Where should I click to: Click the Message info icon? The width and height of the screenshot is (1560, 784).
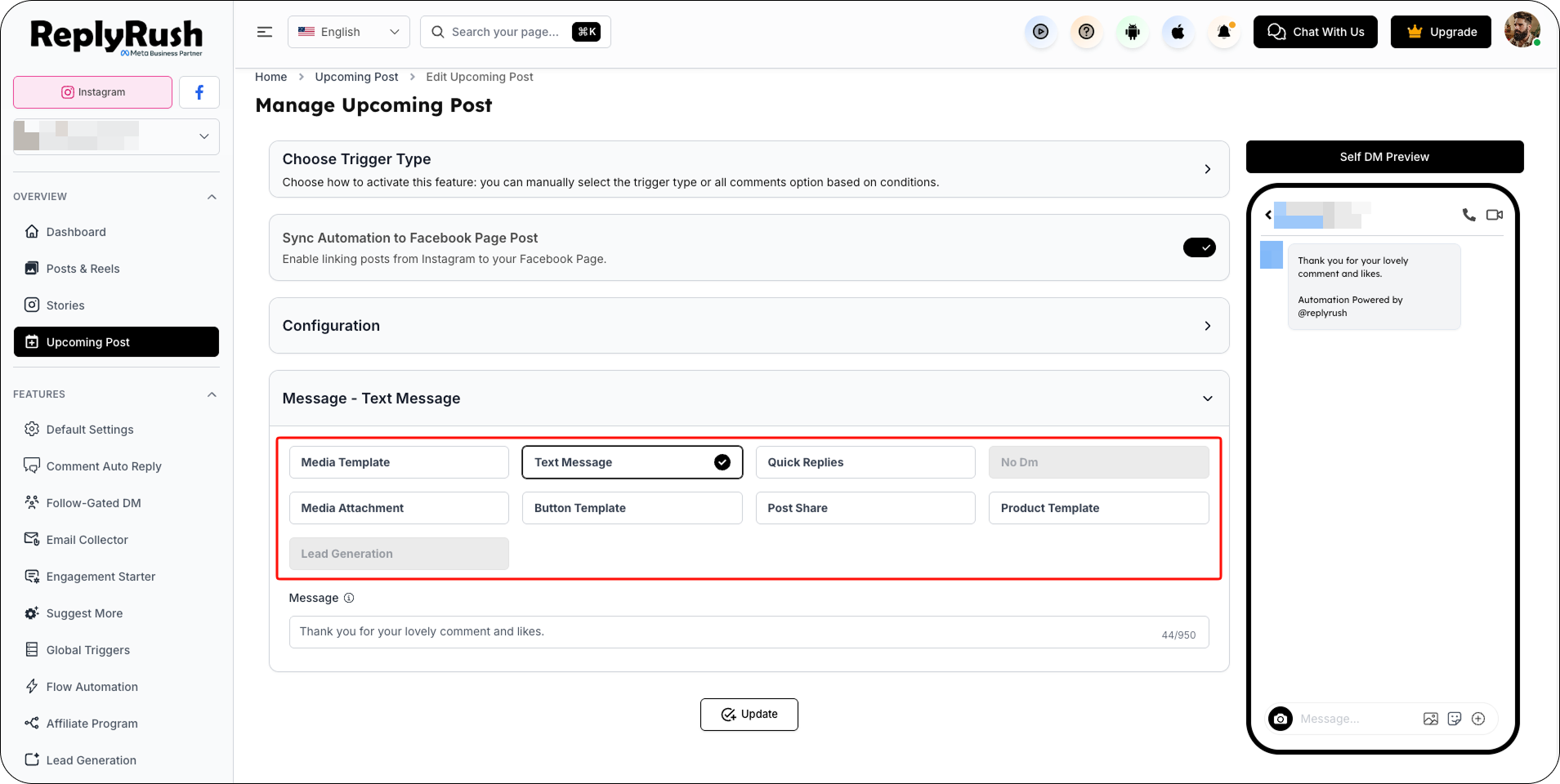[x=349, y=598]
